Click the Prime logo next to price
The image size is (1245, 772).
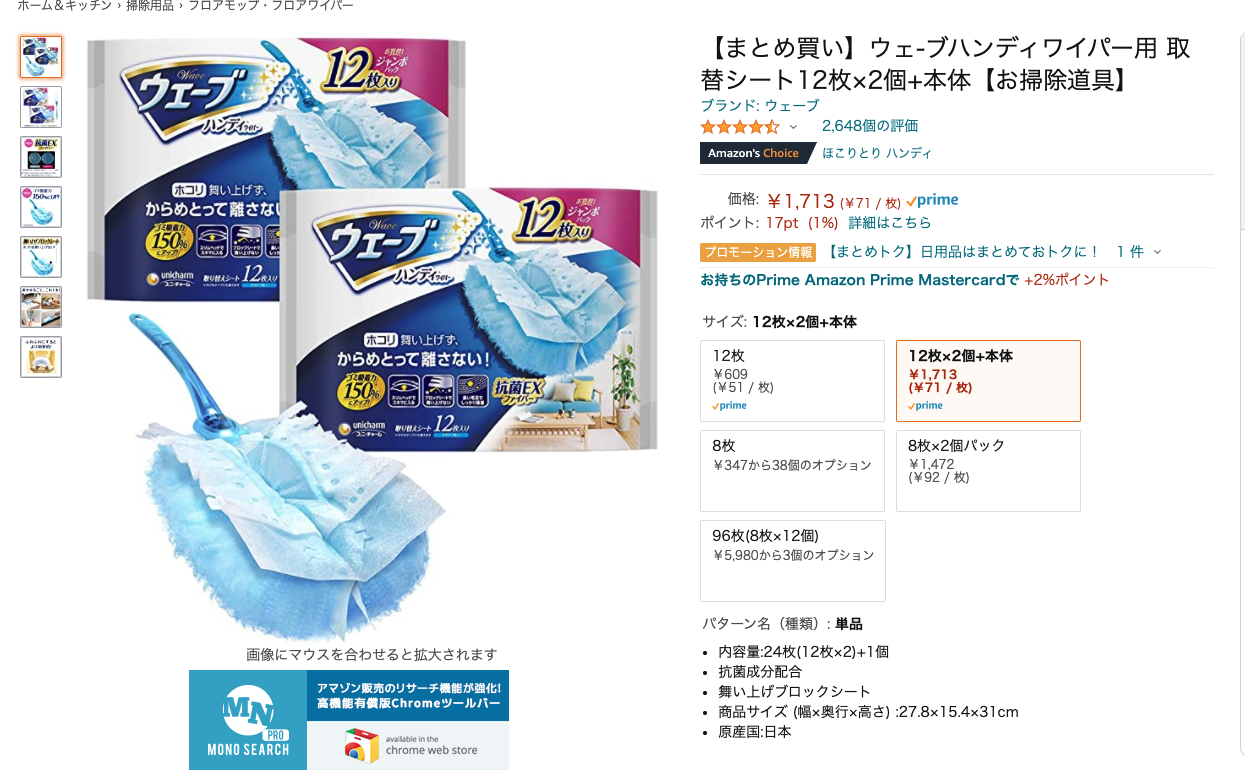[x=932, y=201]
